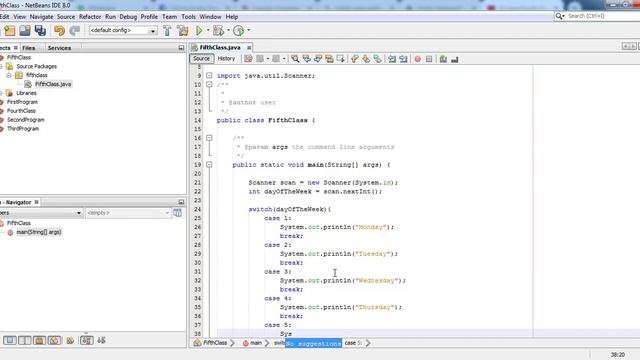Click the Find Selection magnifier icon
Image resolution: width=640 pixels, height=360 pixels.
[x=295, y=59]
